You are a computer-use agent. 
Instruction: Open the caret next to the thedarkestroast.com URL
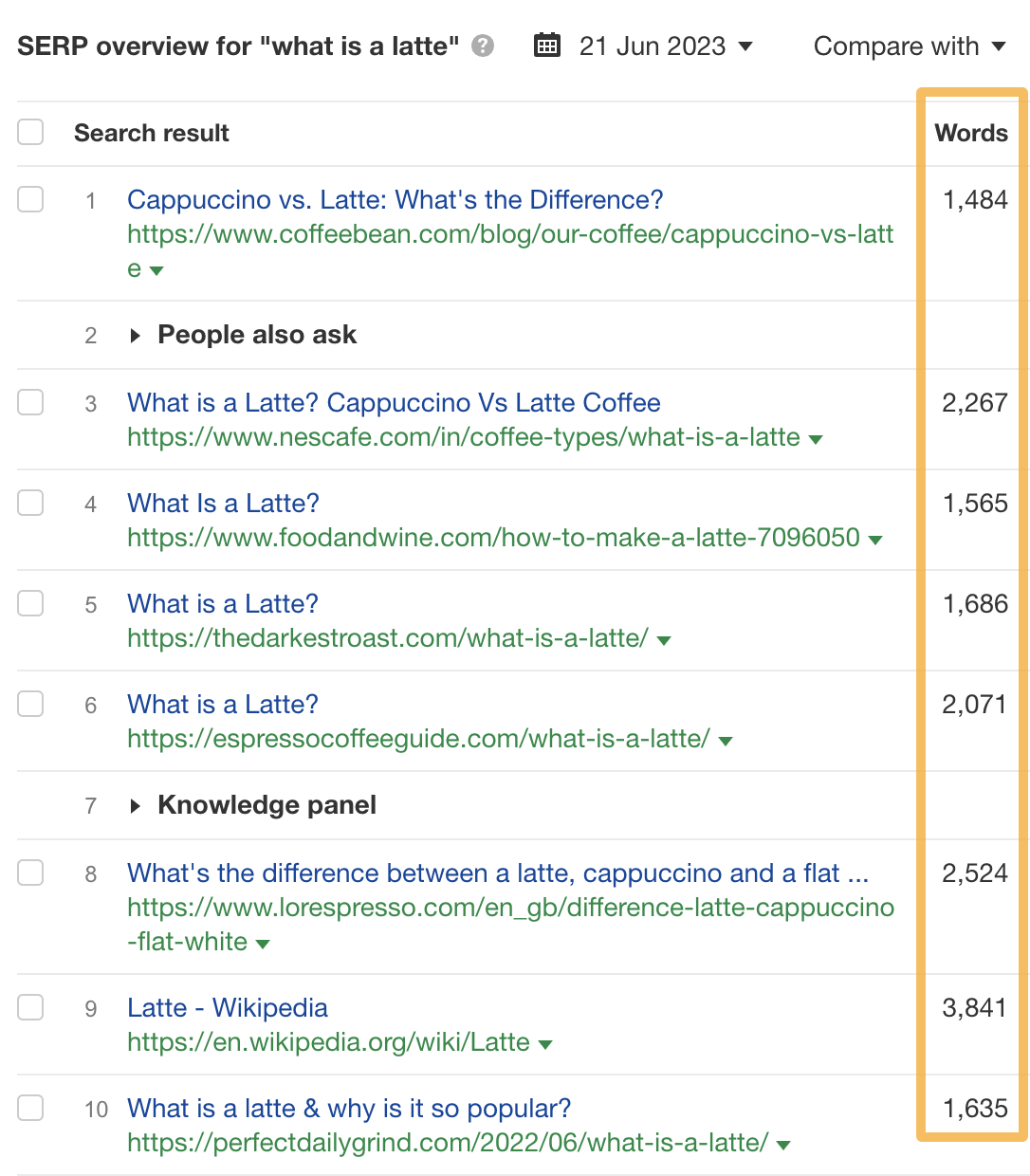[664, 640]
